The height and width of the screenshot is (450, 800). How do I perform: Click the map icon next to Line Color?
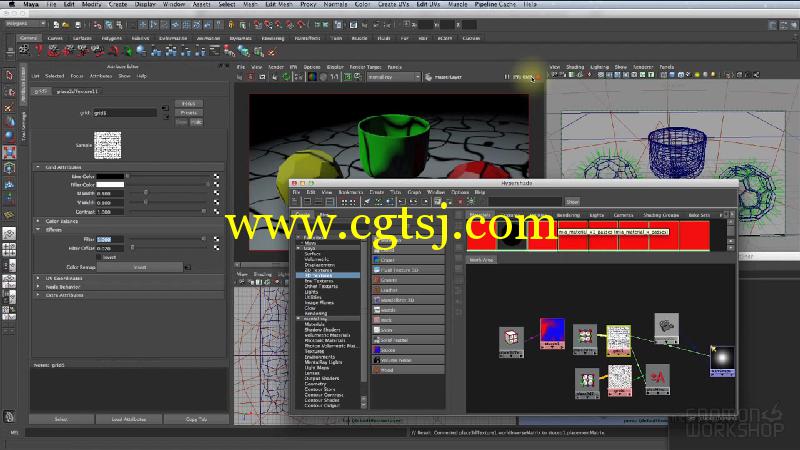216,176
